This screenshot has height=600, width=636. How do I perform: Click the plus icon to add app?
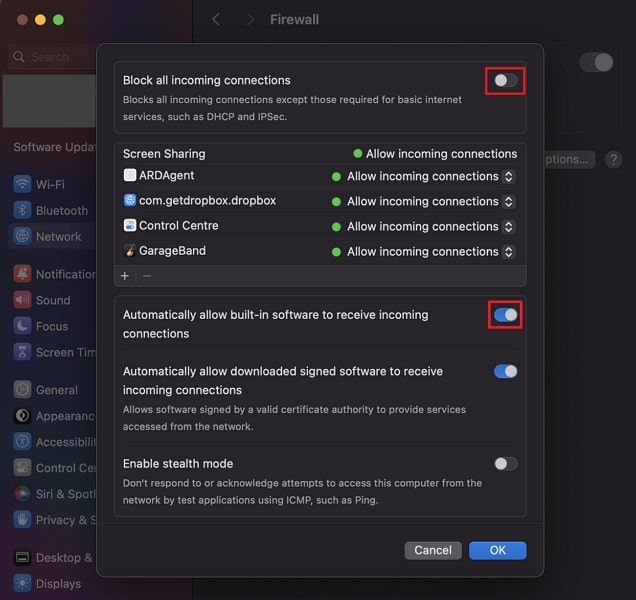tap(125, 276)
